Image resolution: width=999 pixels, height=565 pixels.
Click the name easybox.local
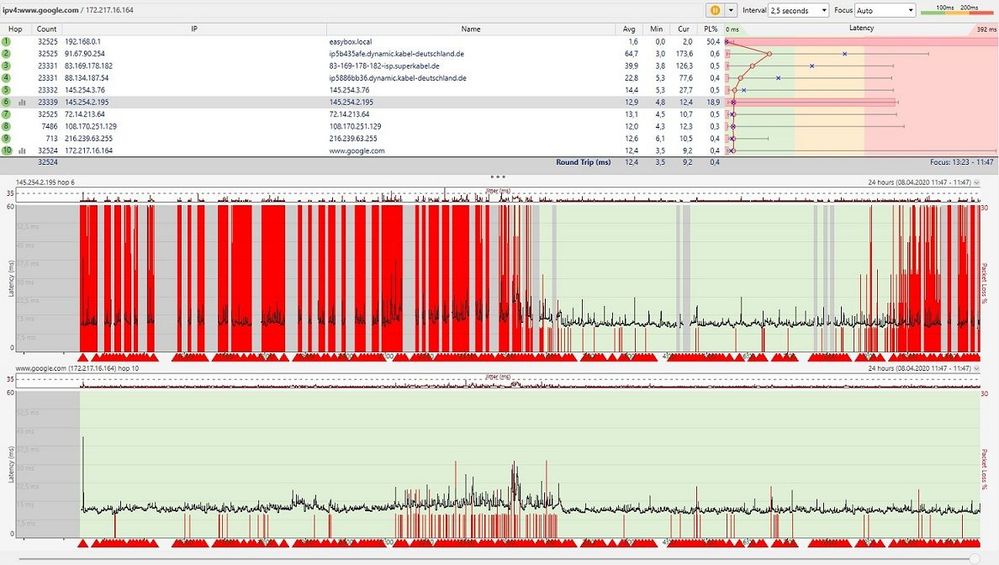(350, 41)
